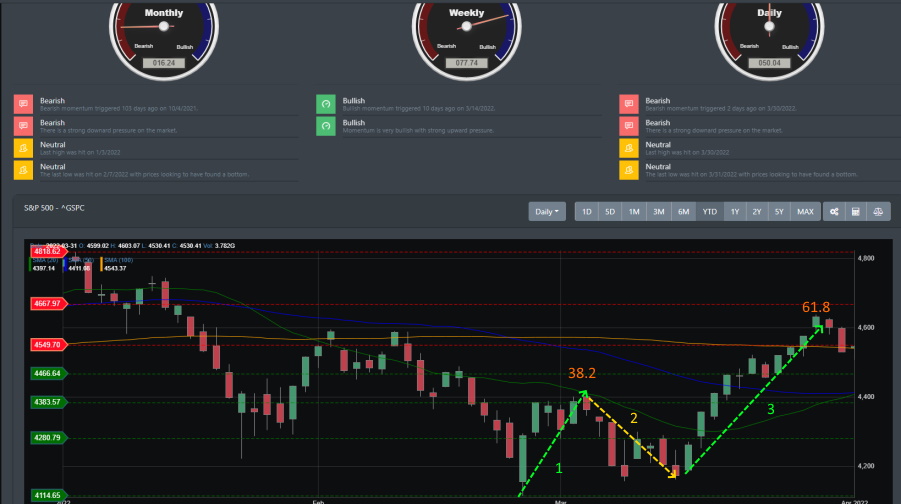Image resolution: width=901 pixels, height=504 pixels.
Task: Select the 1D range
Action: pos(587,211)
